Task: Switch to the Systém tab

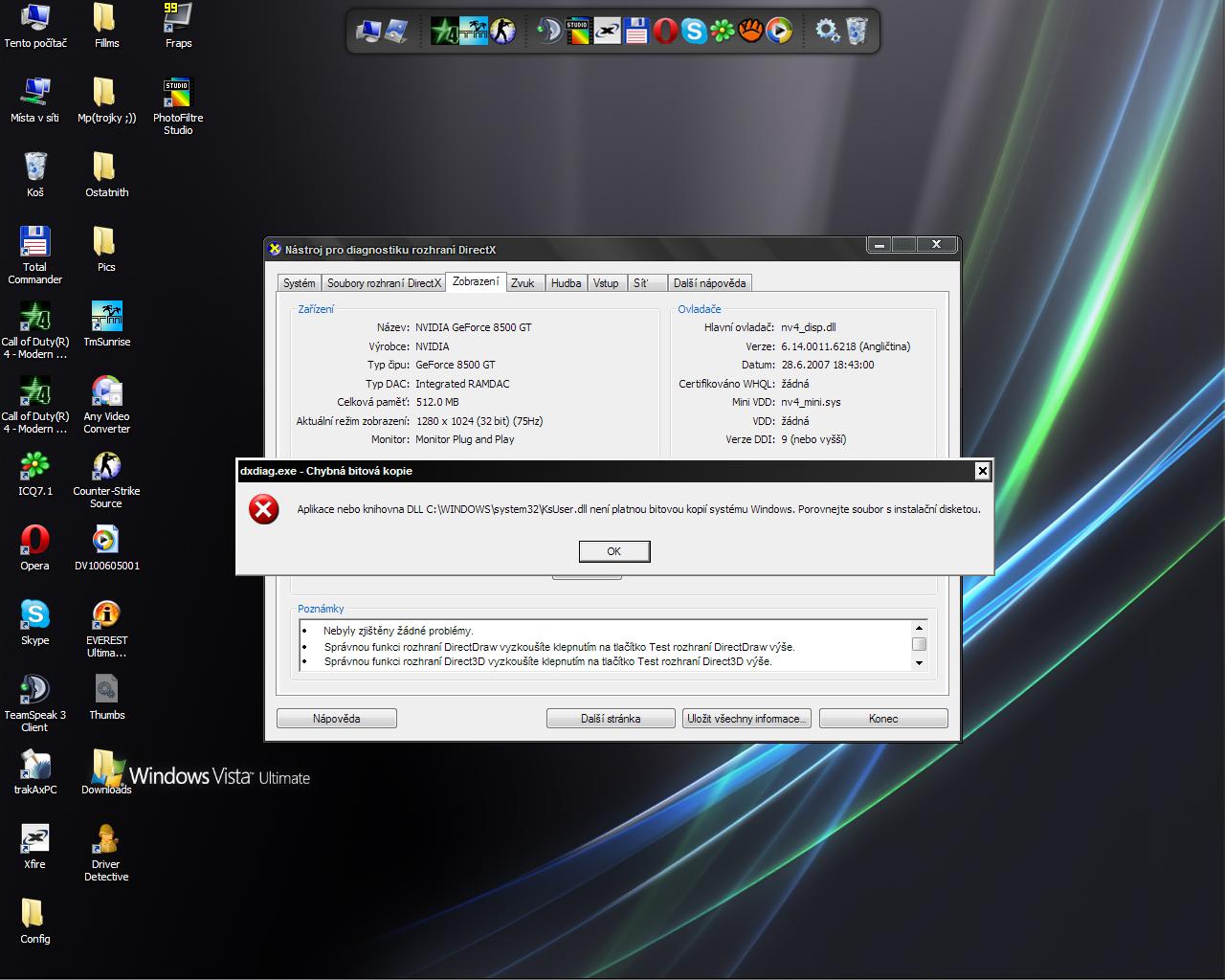Action: coord(299,283)
